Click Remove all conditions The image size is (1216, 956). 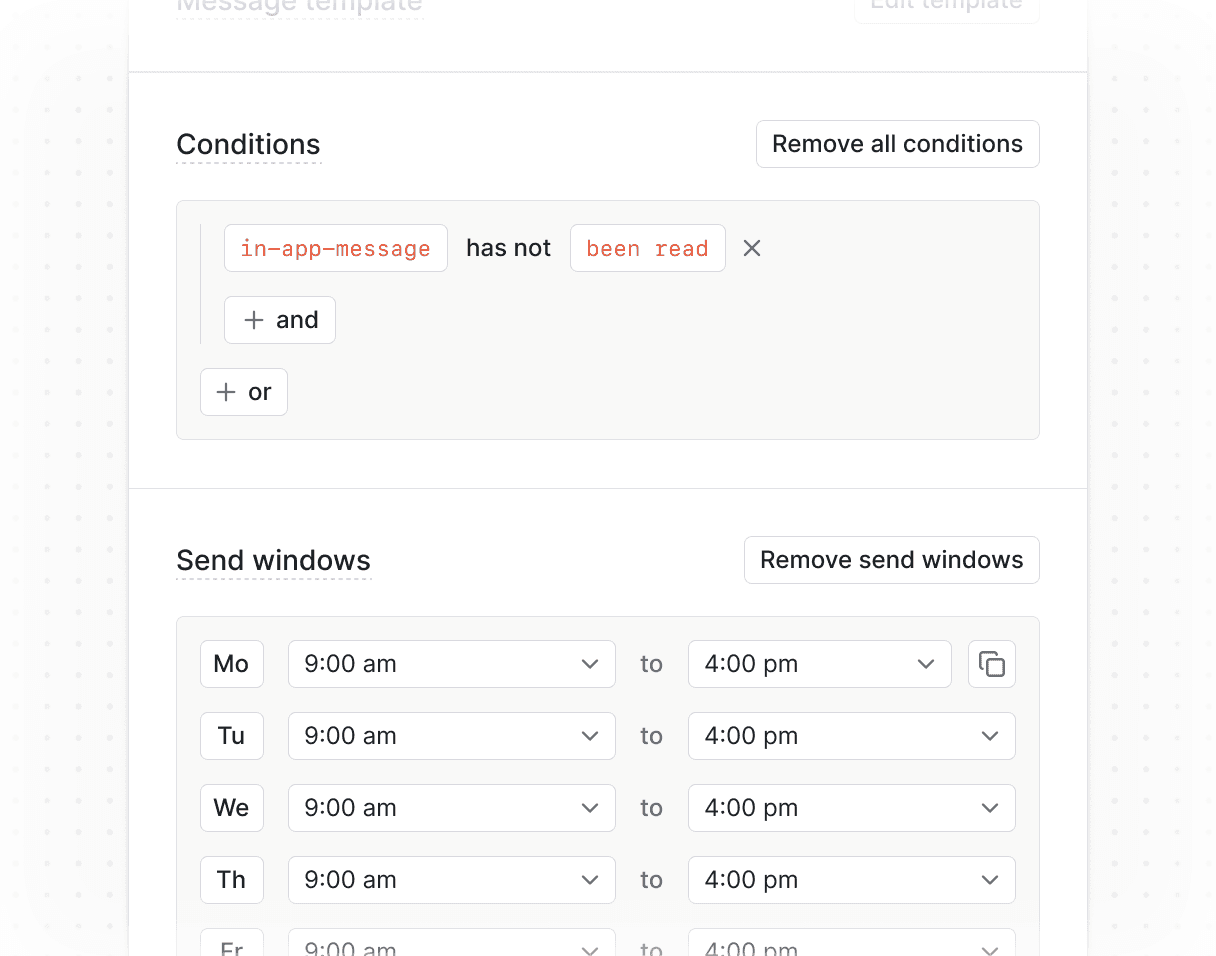tap(897, 143)
